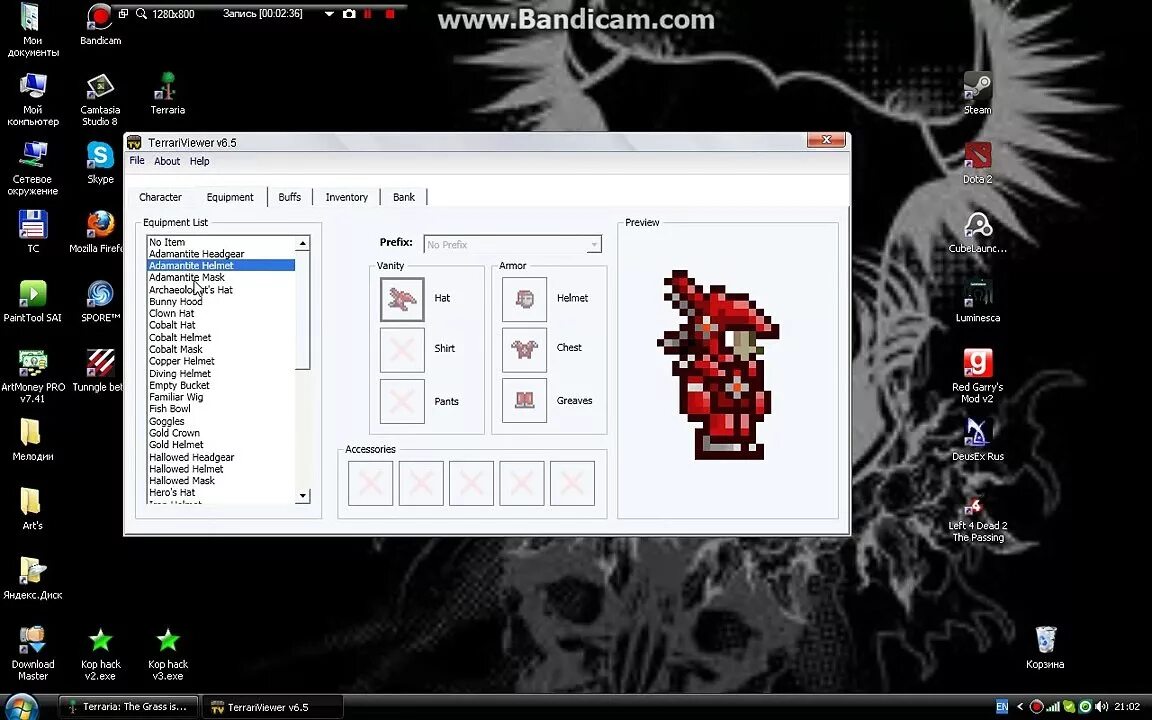Select Hero's Hat in list
The image size is (1152, 720).
point(221,492)
